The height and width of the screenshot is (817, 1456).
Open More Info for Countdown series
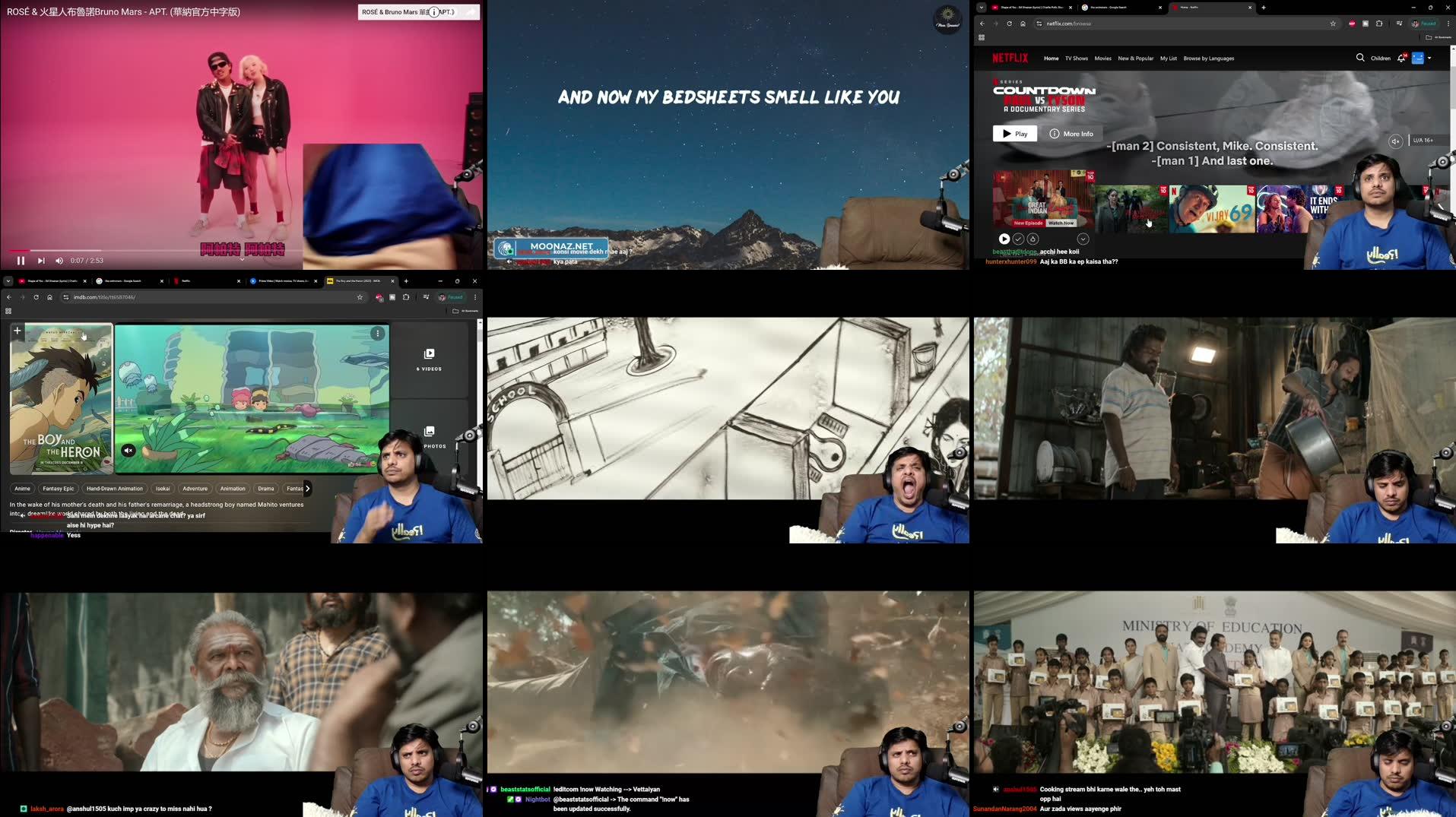(1071, 134)
